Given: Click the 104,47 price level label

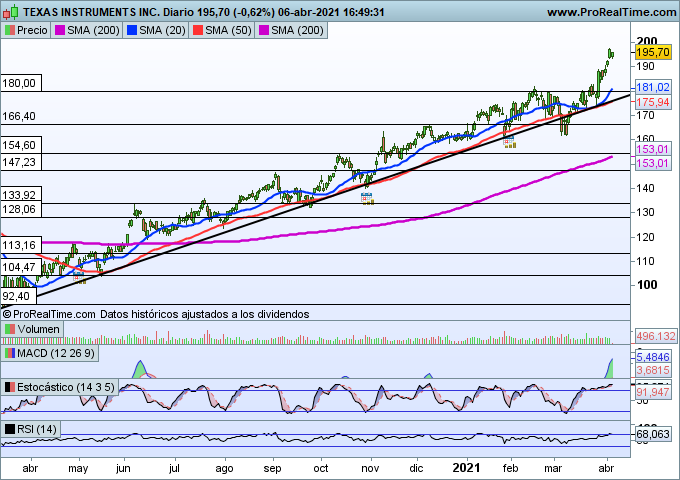Looking at the screenshot, I should pyautogui.click(x=21, y=267).
